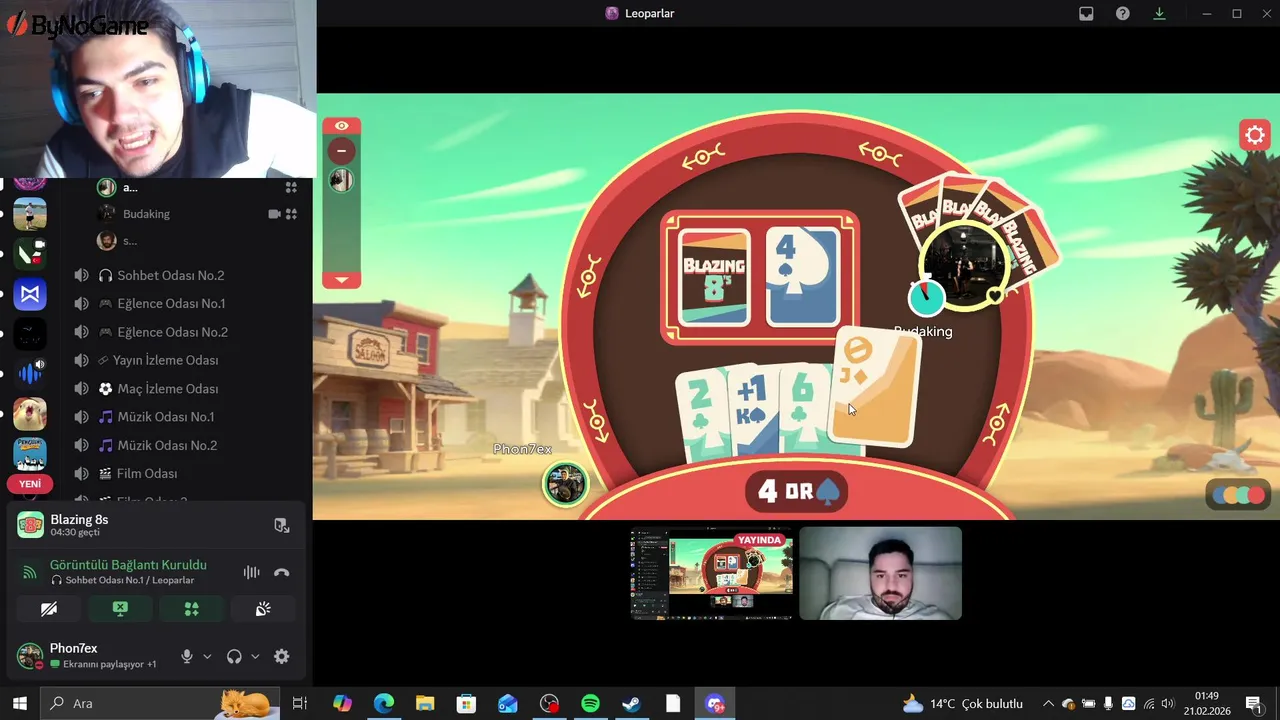Image resolution: width=1280 pixels, height=720 pixels.
Task: Open the blue X-logo server icon
Action: 30,294
